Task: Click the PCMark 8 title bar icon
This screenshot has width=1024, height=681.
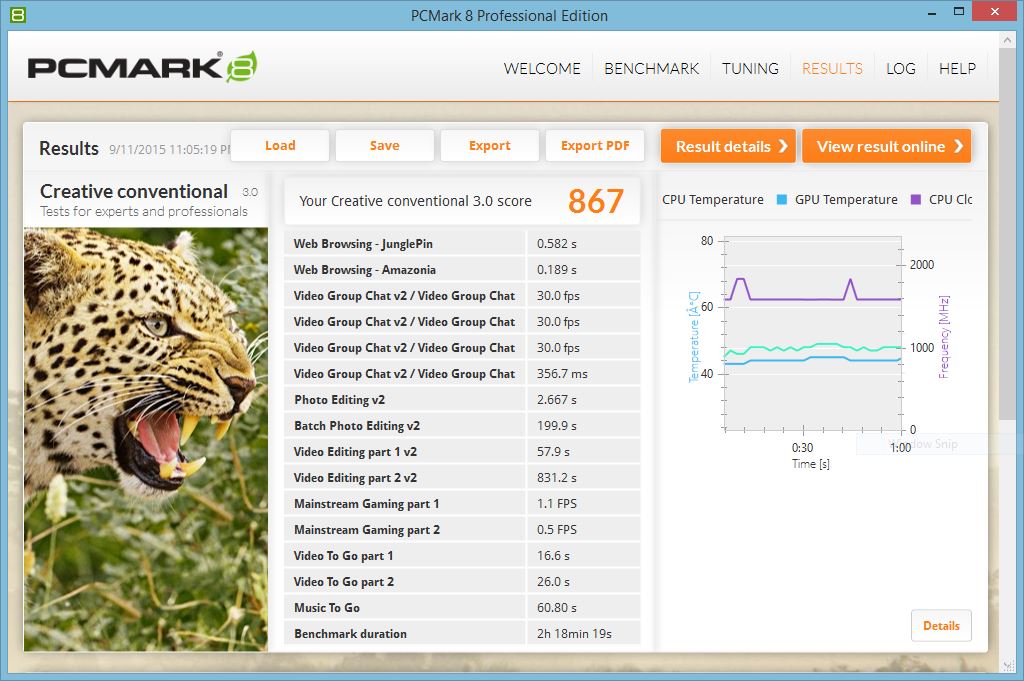Action: click(x=17, y=15)
